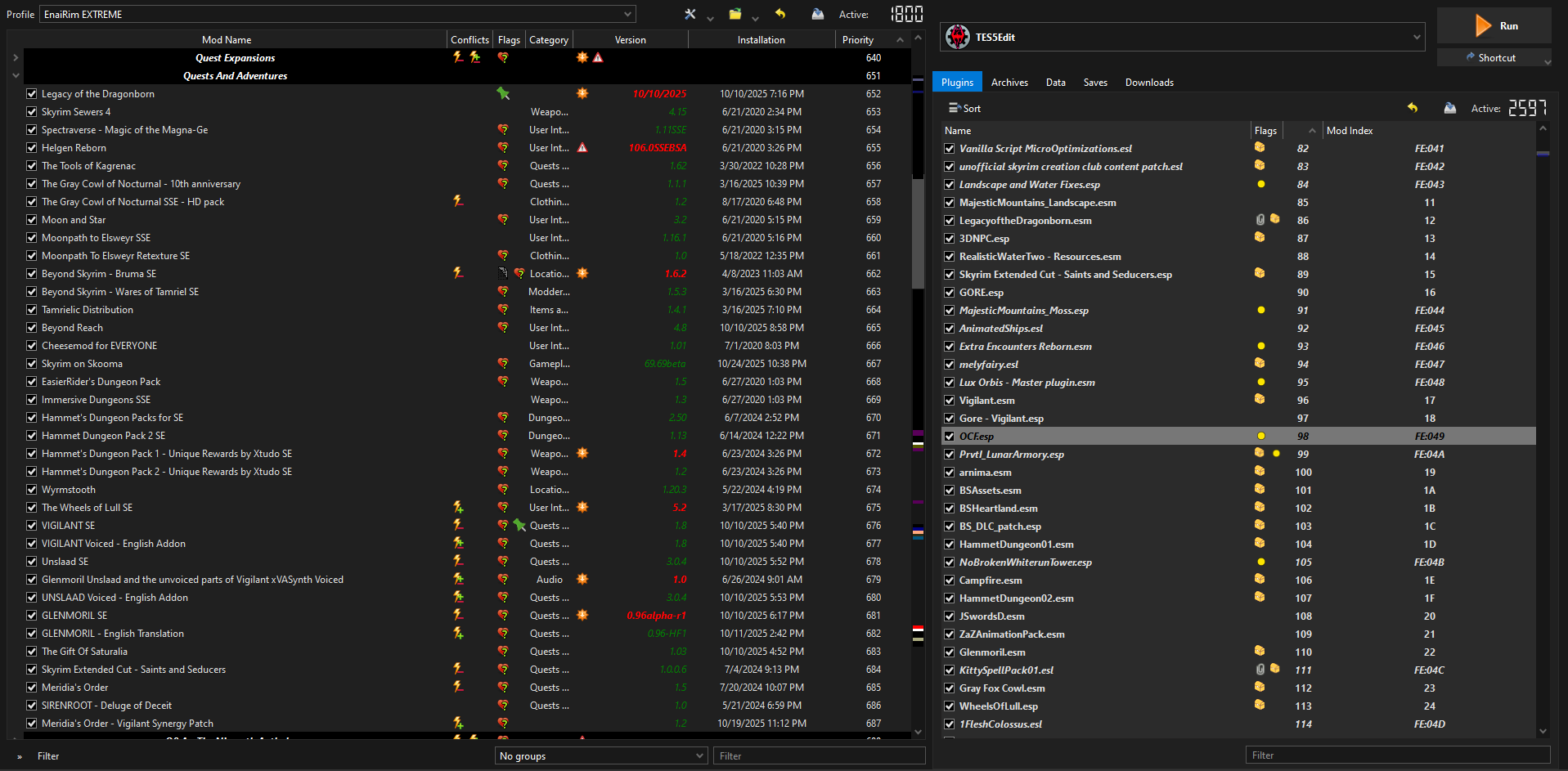Image resolution: width=1568 pixels, height=771 pixels.
Task: Uncheck the Wyrmstooth mod checkbox
Action: click(x=32, y=490)
